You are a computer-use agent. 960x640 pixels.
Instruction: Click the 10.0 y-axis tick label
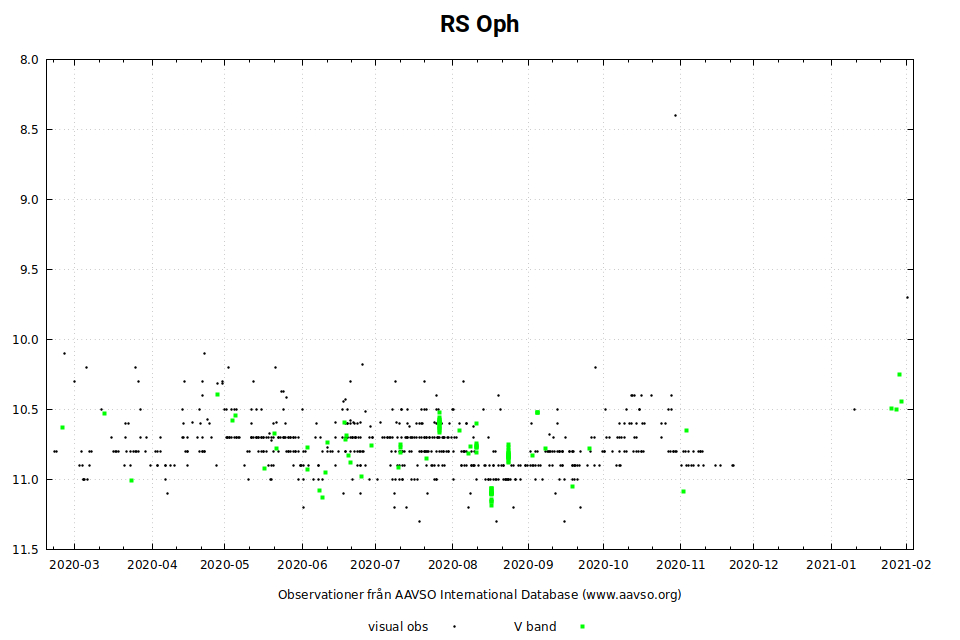pyautogui.click(x=27, y=340)
